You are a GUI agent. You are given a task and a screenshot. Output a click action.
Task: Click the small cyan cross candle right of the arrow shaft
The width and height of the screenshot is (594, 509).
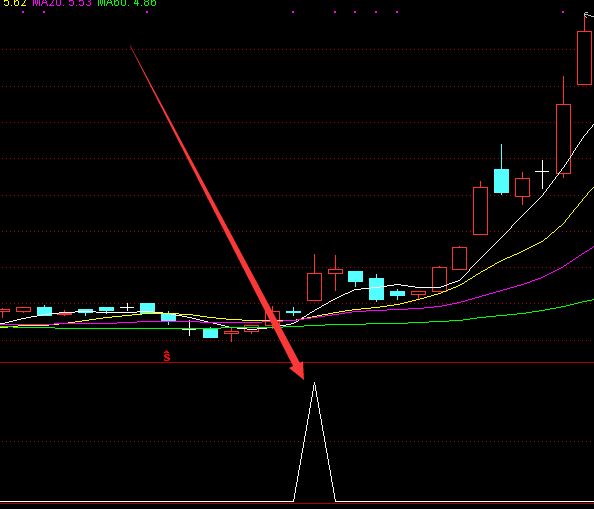pyautogui.click(x=294, y=312)
